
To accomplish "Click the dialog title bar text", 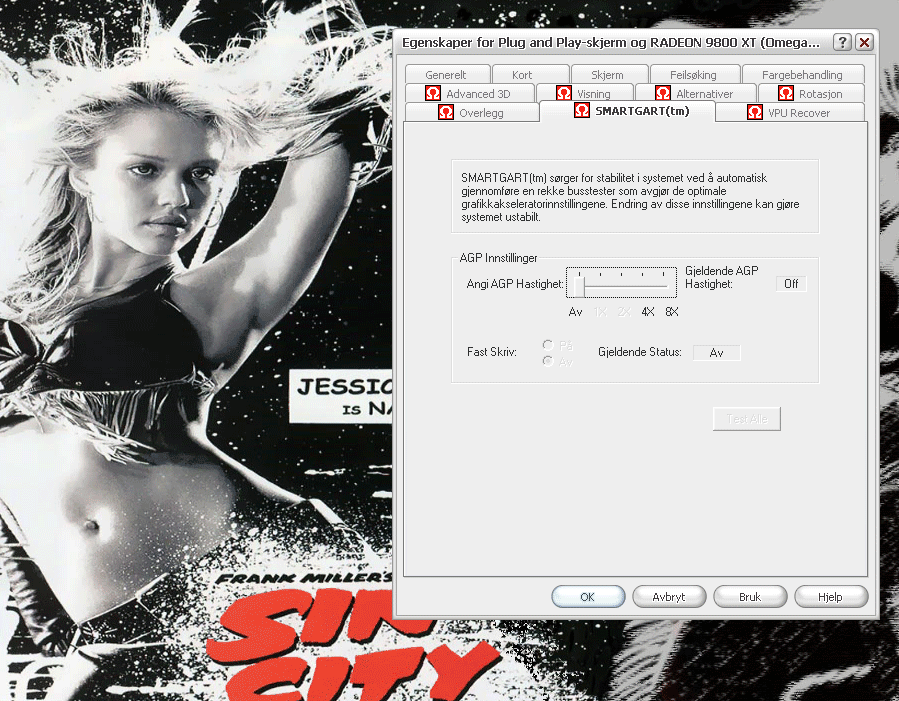I will tap(611, 42).
